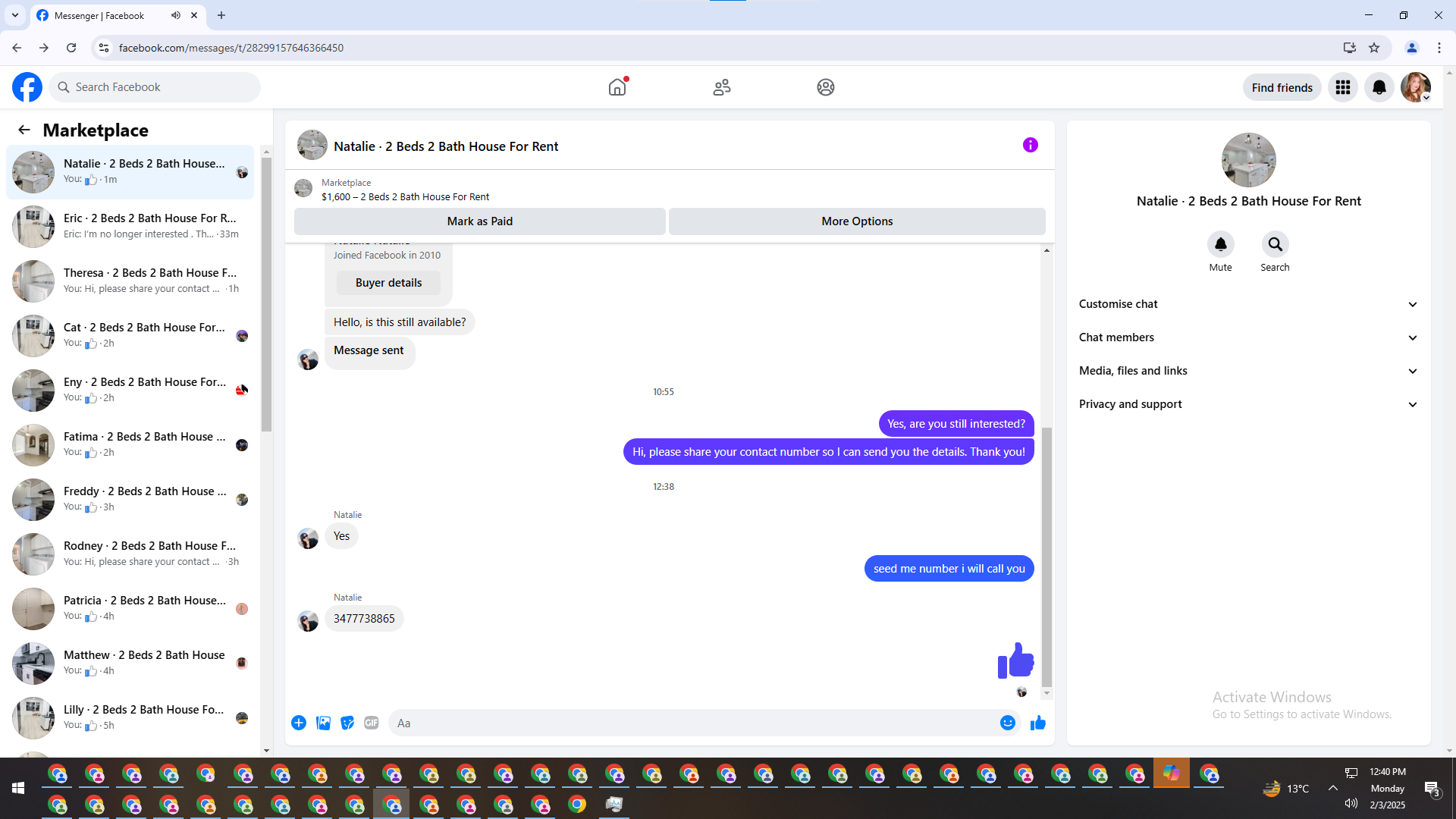The width and height of the screenshot is (1456, 819).
Task: Open the Facebook logo home link
Action: [x=27, y=87]
